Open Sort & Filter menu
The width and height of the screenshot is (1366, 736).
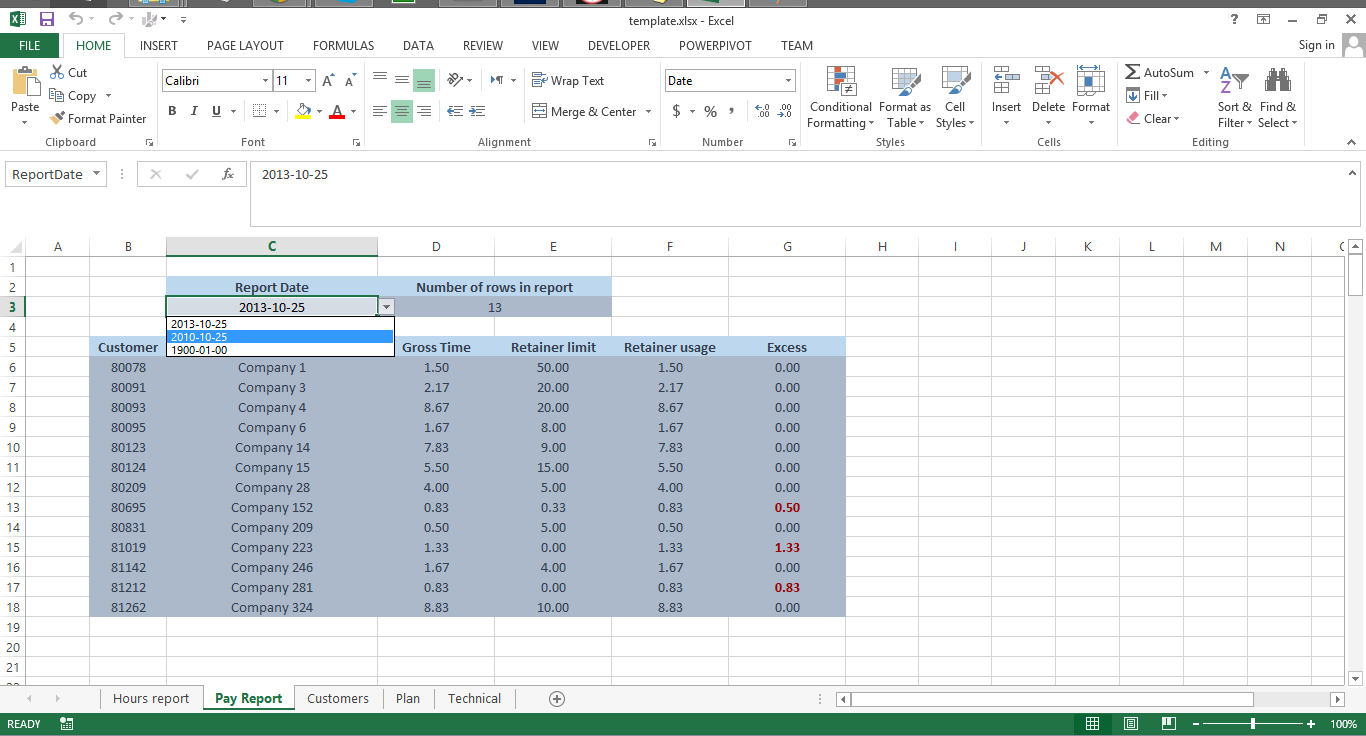pos(1234,97)
